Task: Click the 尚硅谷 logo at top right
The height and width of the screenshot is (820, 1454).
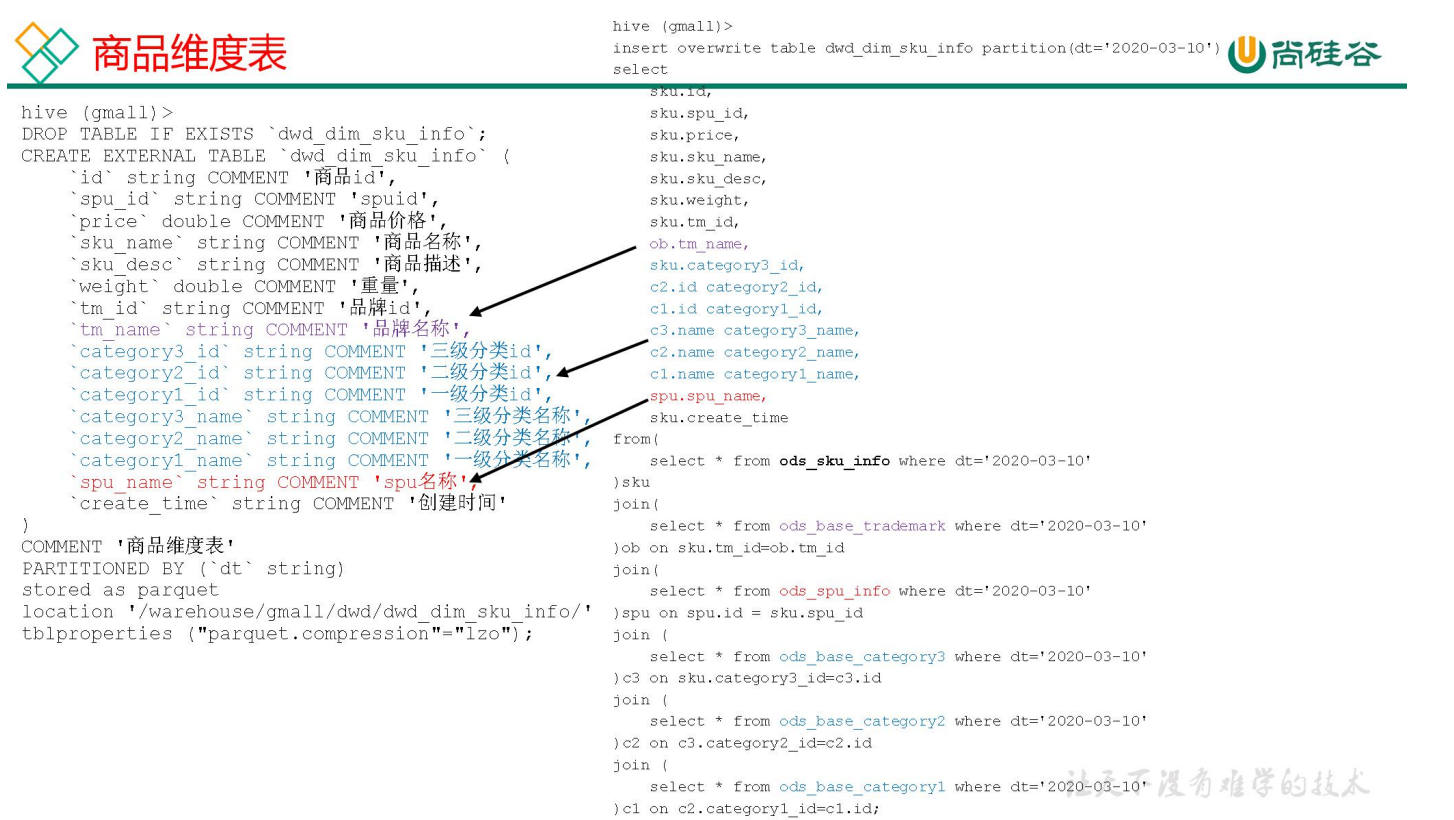Action: click(x=1305, y=54)
